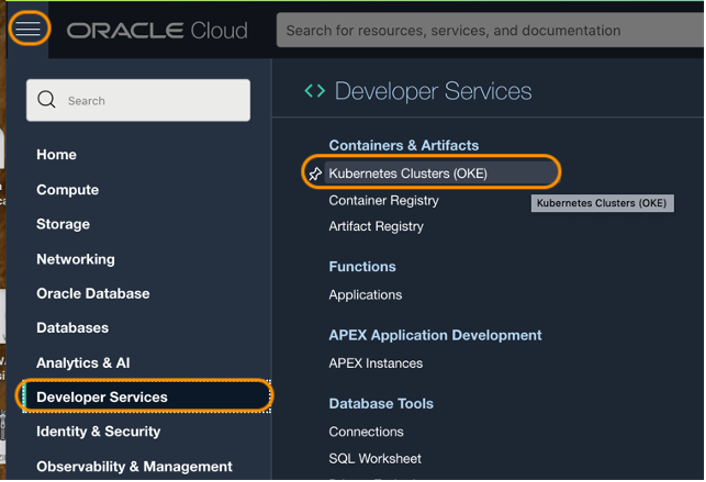Open the Container Registry link
The width and height of the screenshot is (706, 482).
point(384,200)
